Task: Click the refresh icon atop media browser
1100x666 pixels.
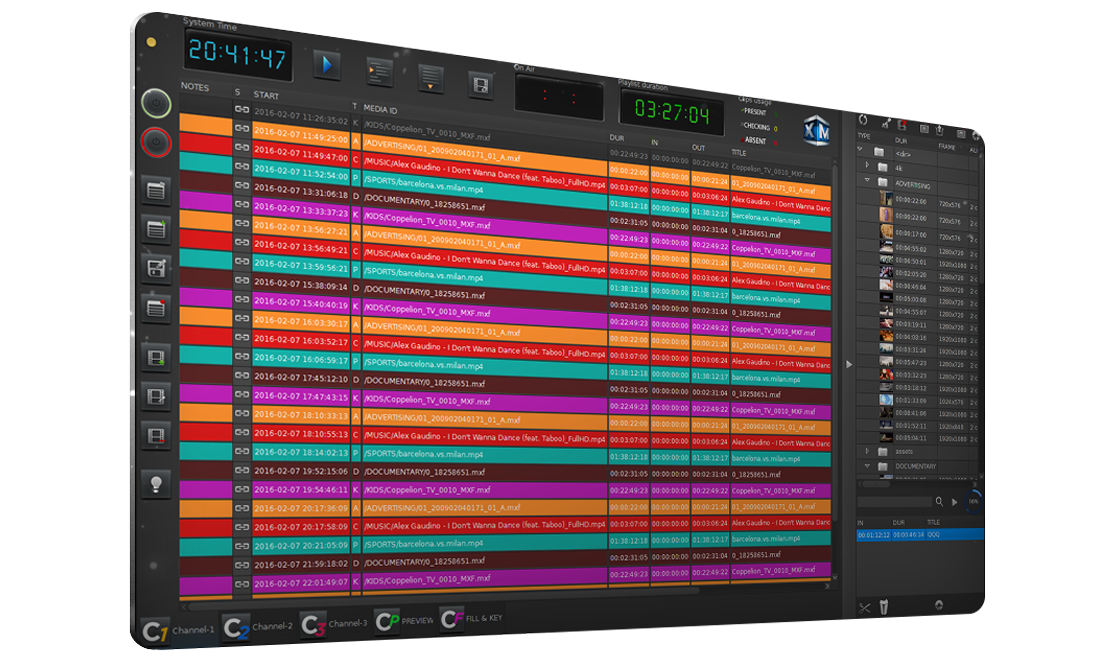Action: click(864, 120)
